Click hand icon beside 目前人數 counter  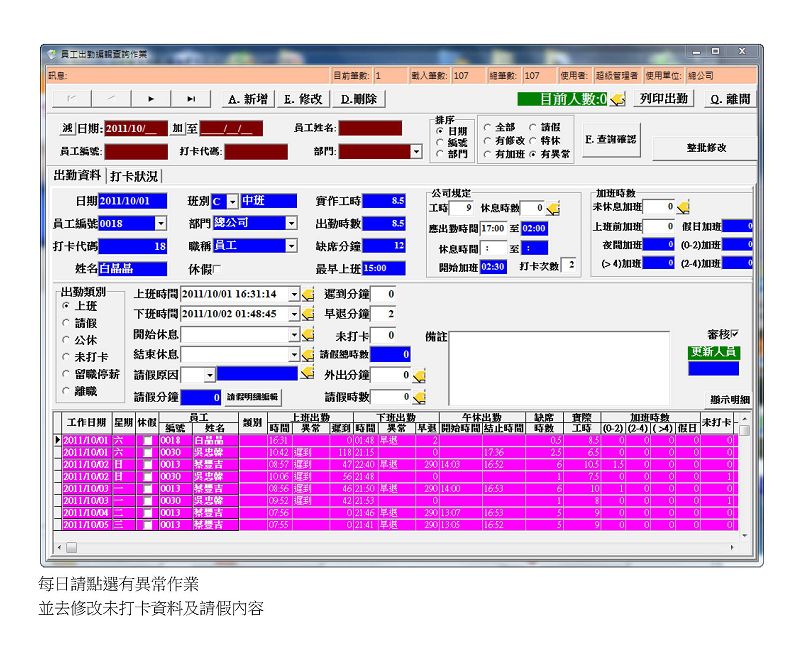pyautogui.click(x=617, y=99)
